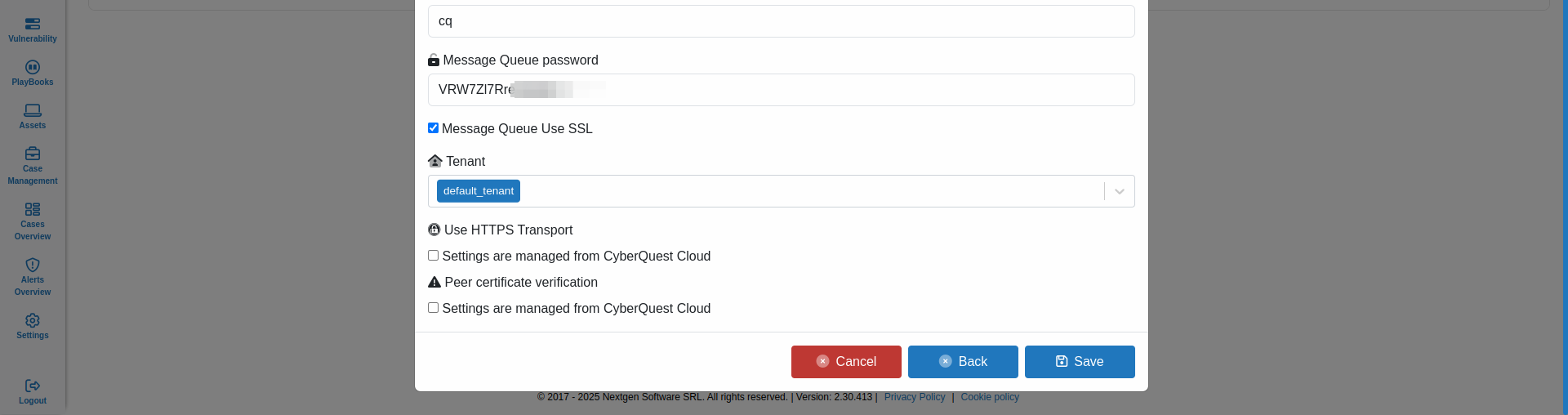Check Use HTTPS Transport cloud-managed checkbox
This screenshot has height=415, width=1568.
434,256
